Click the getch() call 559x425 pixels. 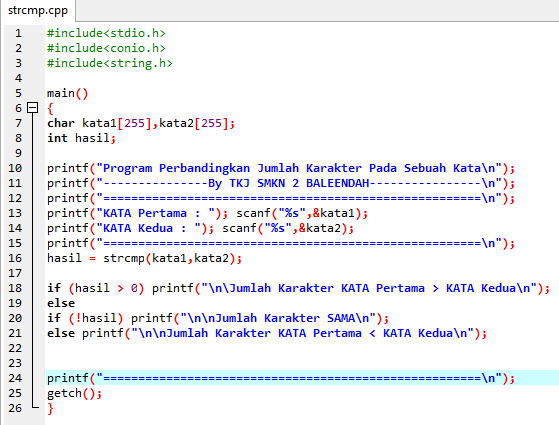pyautogui.click(x=74, y=393)
